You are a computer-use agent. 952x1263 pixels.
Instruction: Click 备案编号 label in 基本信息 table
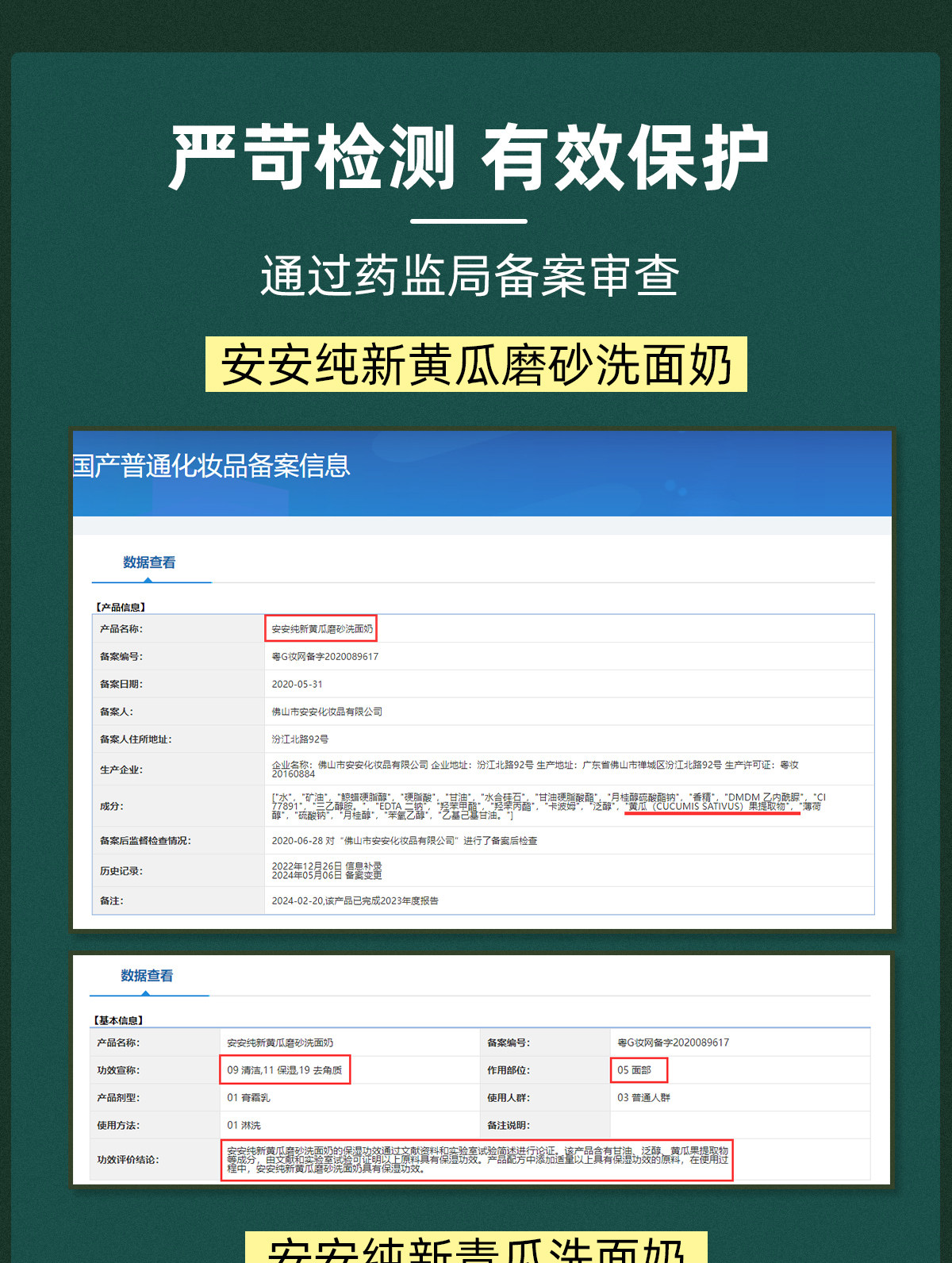tap(509, 1042)
